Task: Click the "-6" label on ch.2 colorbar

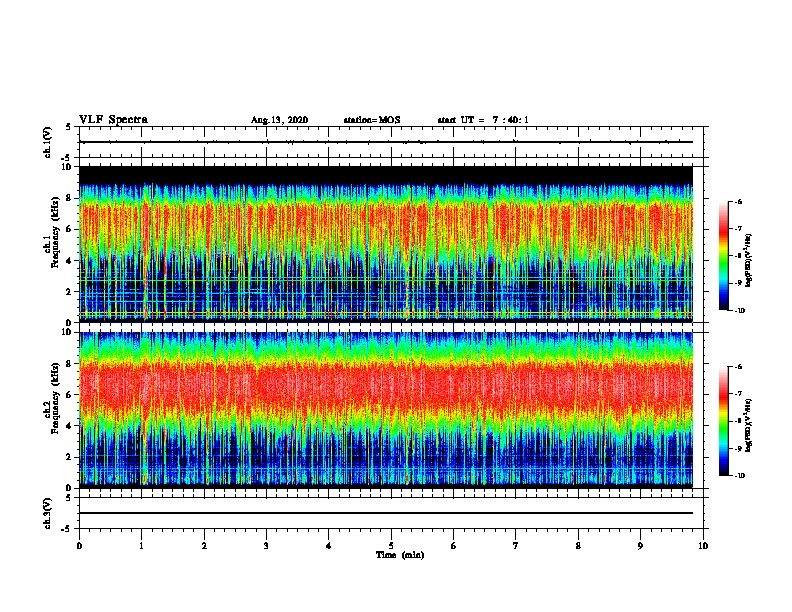Action: tap(738, 367)
